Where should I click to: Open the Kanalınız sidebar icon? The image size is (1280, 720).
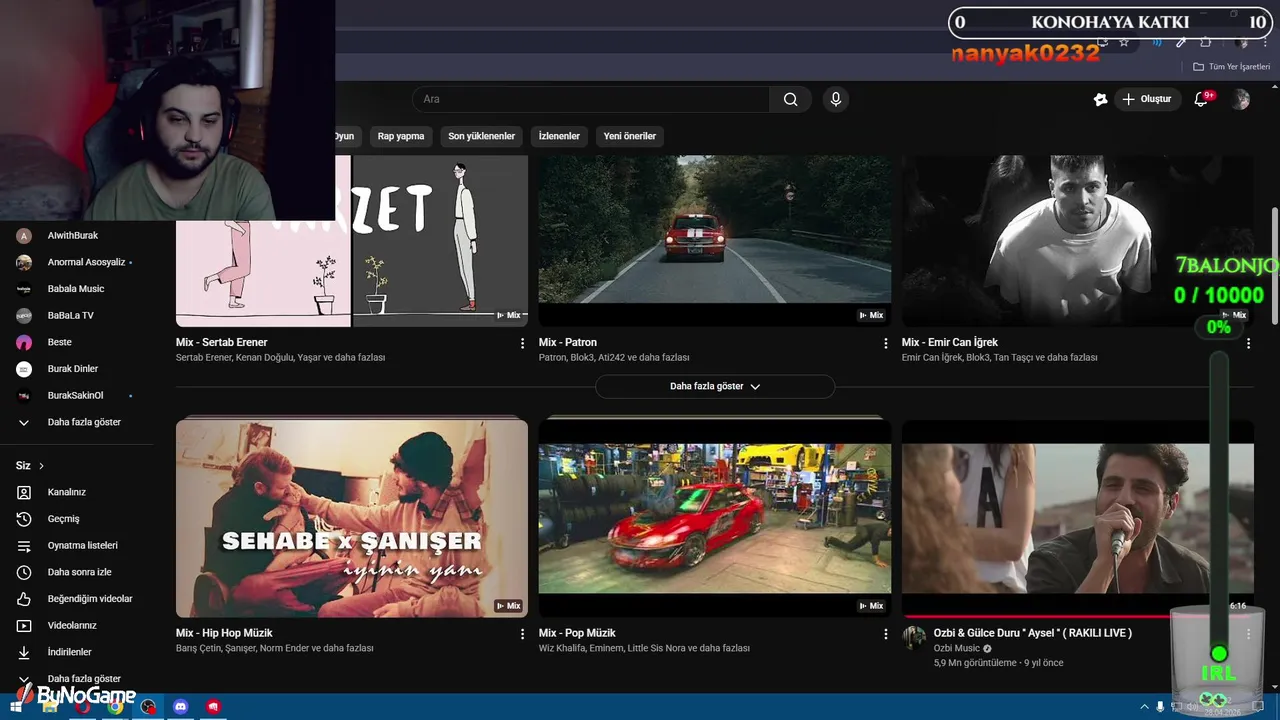(x=24, y=492)
